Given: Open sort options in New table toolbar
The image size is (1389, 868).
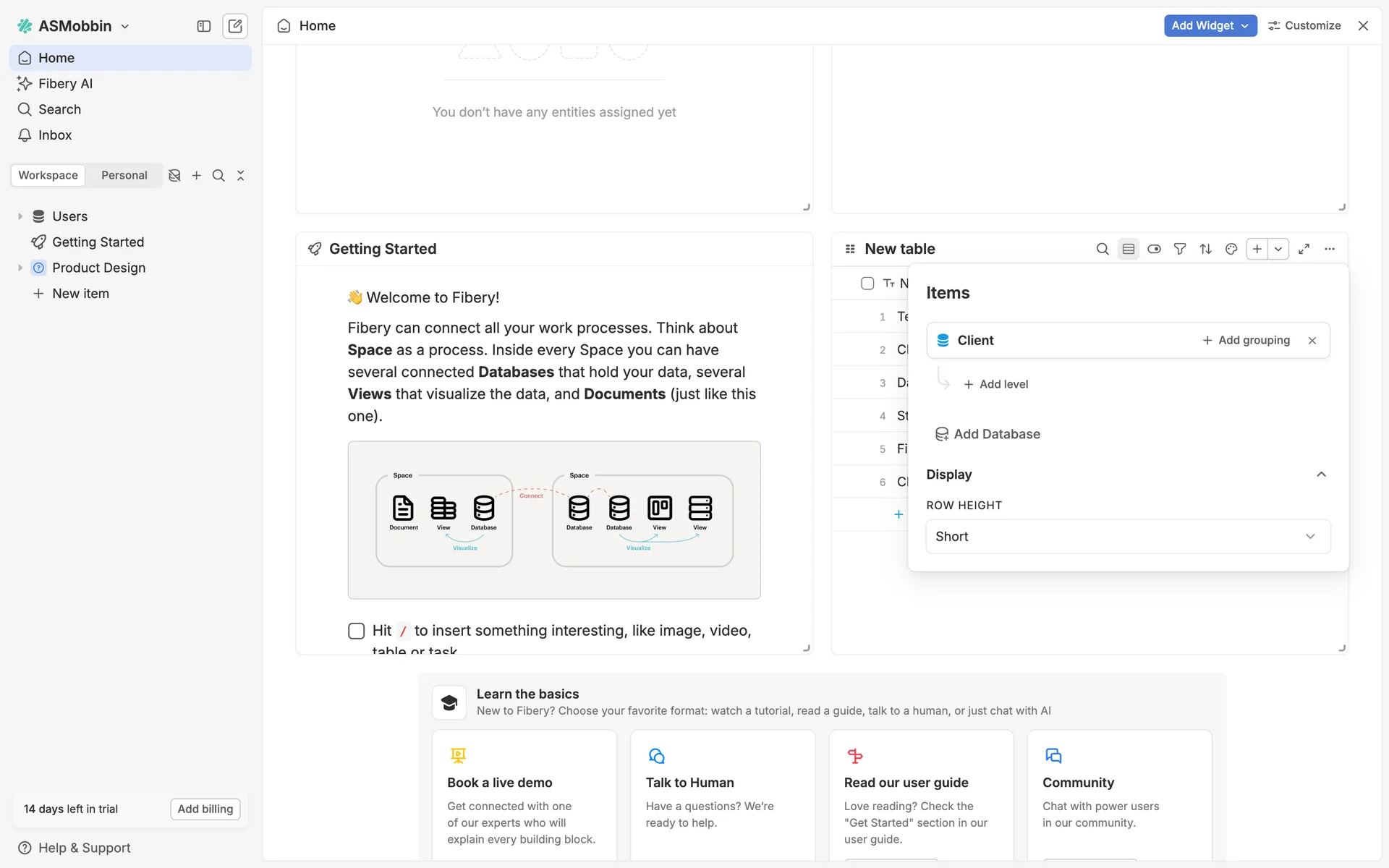Looking at the screenshot, I should [x=1205, y=249].
